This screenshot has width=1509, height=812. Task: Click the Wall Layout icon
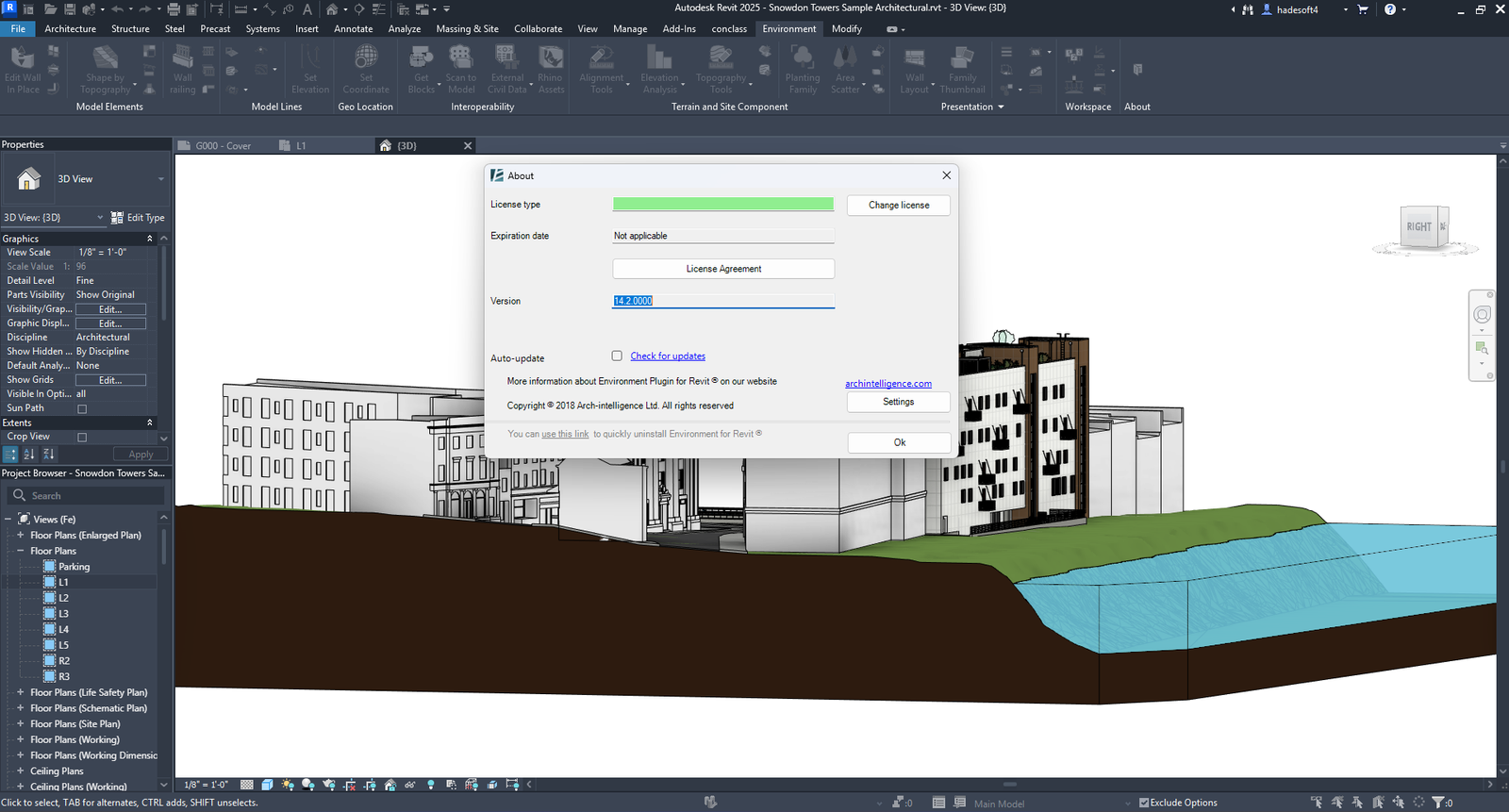(915, 57)
